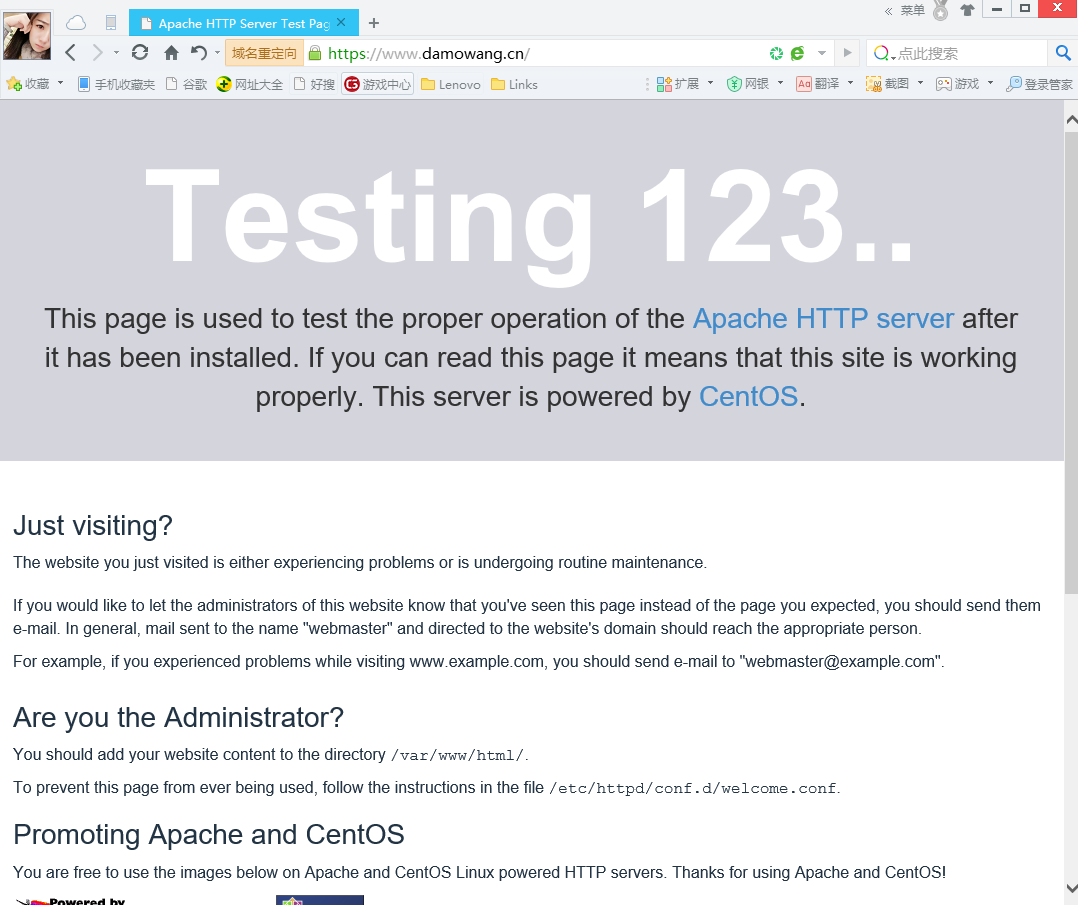This screenshot has width=1078, height=905.
Task: Open a new tab with the plus button
Action: 373,23
